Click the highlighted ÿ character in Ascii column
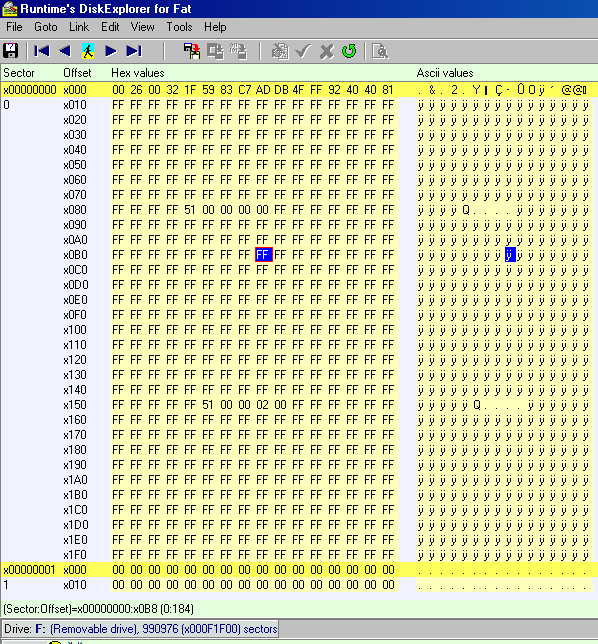This screenshot has height=644, width=598. tap(510, 255)
